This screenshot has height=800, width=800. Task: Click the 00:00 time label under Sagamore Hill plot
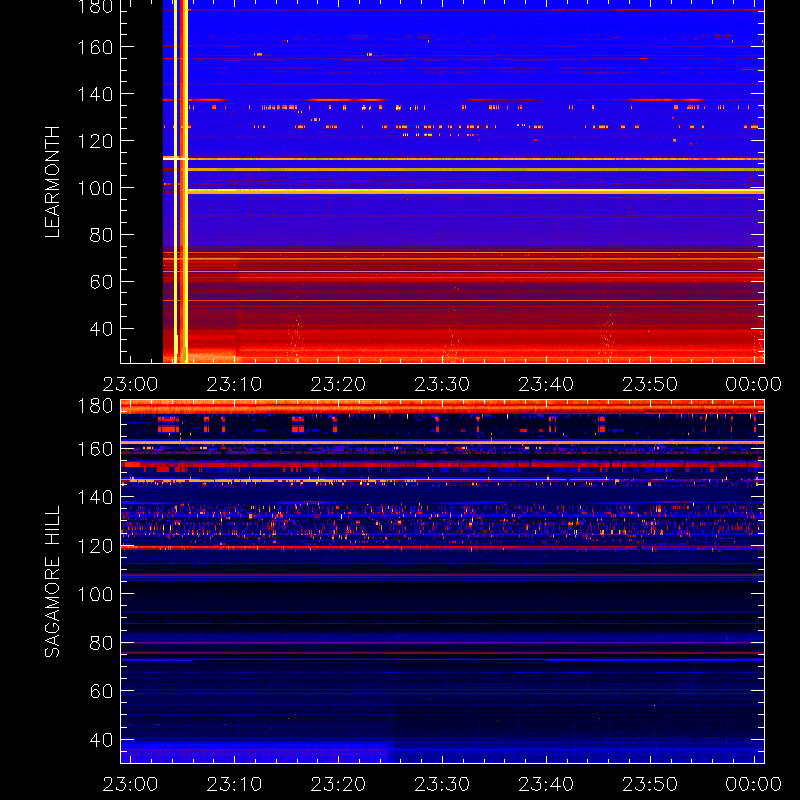[754, 784]
